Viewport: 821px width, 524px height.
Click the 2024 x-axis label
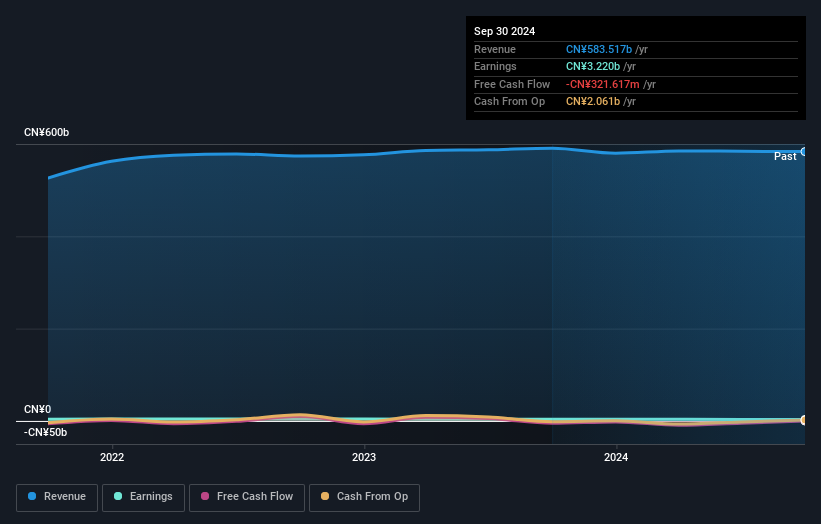[616, 458]
